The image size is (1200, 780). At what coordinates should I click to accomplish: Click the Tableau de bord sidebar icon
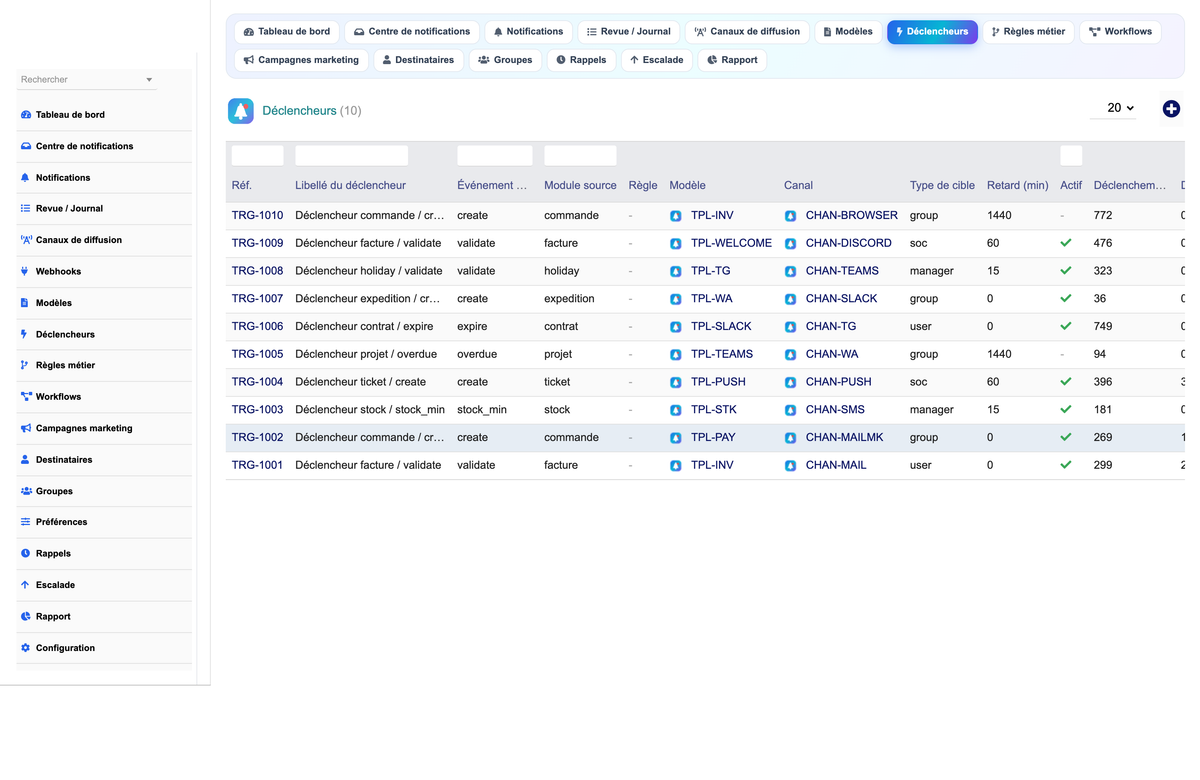[25, 115]
